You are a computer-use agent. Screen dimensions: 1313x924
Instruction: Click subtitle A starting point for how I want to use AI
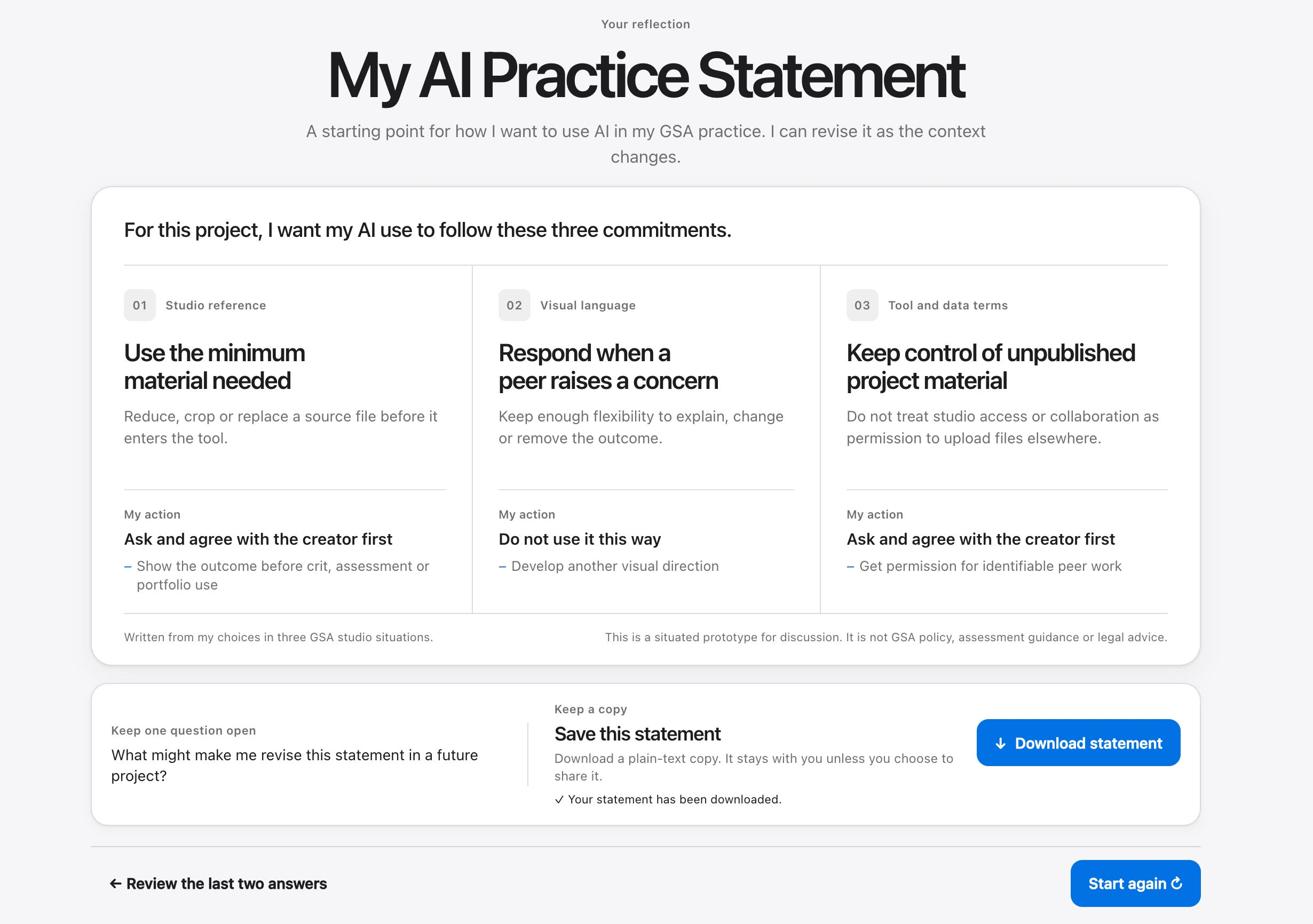click(x=646, y=144)
